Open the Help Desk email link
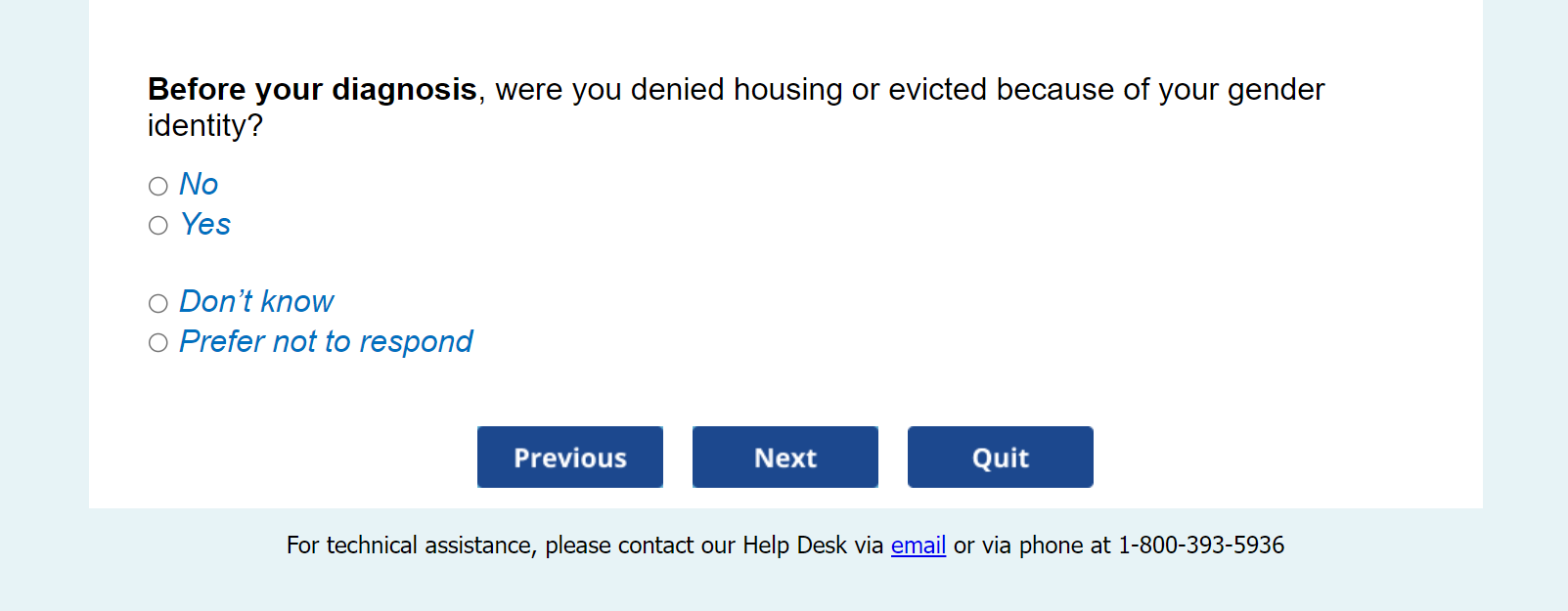 [918, 546]
